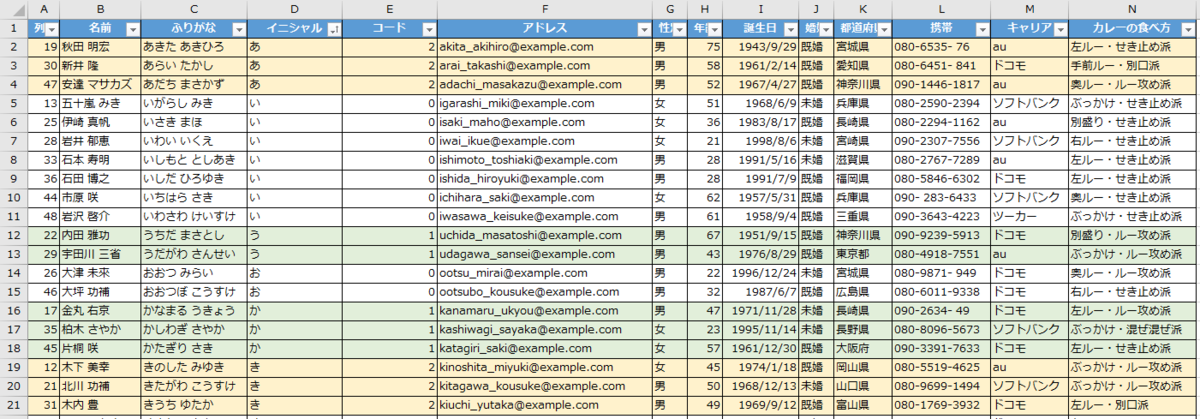Select the ツーカー carrier cell

[1029, 216]
